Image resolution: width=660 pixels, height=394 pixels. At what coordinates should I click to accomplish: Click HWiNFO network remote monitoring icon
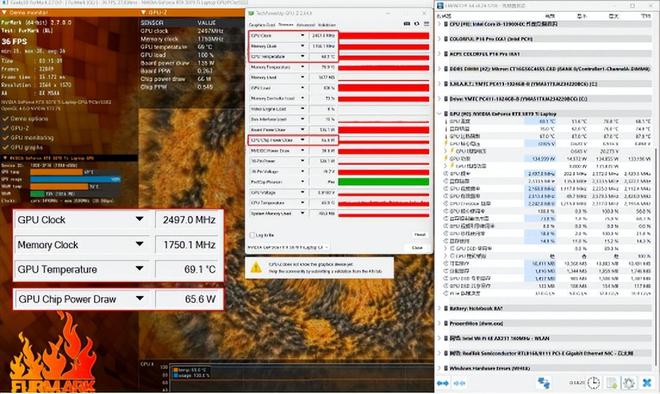(544, 383)
